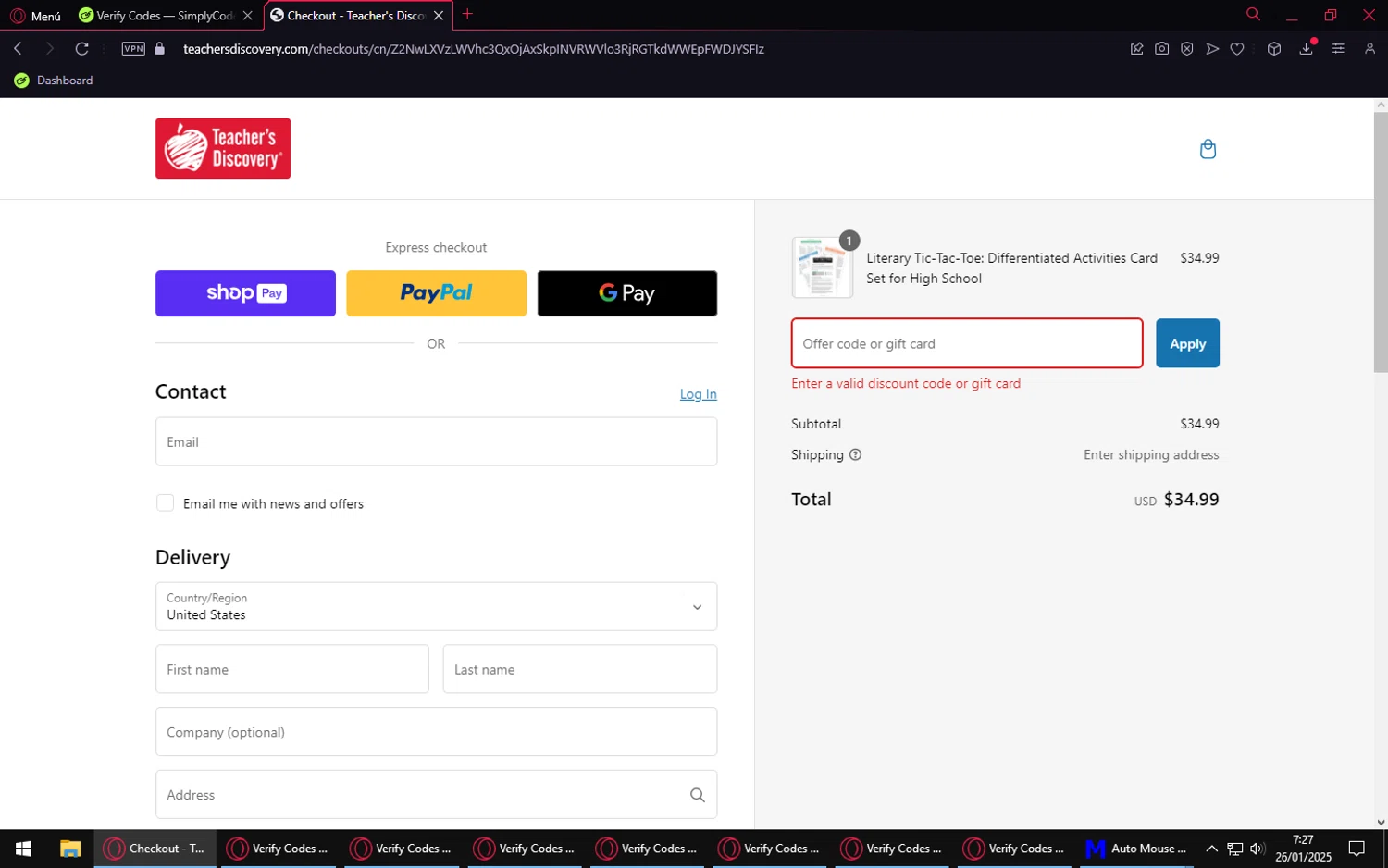View site security padlock info

[x=159, y=49]
